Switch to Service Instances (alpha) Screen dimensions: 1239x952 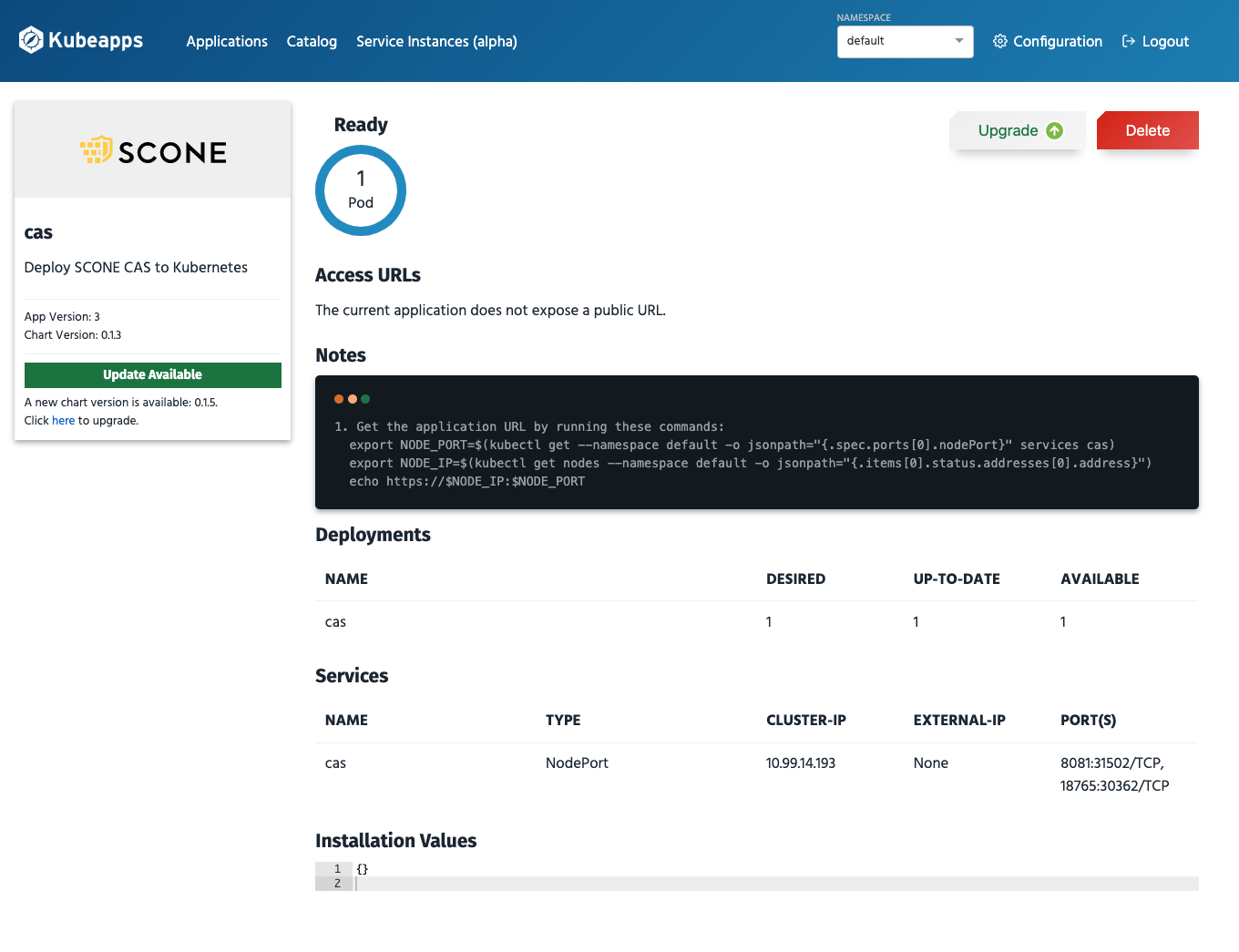coord(436,41)
